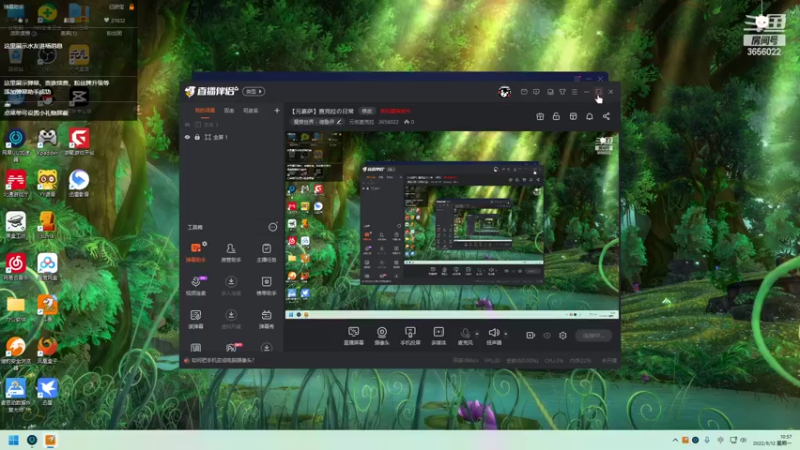Click the unlock padlock icon above preview
The image size is (800, 450).
[556, 116]
